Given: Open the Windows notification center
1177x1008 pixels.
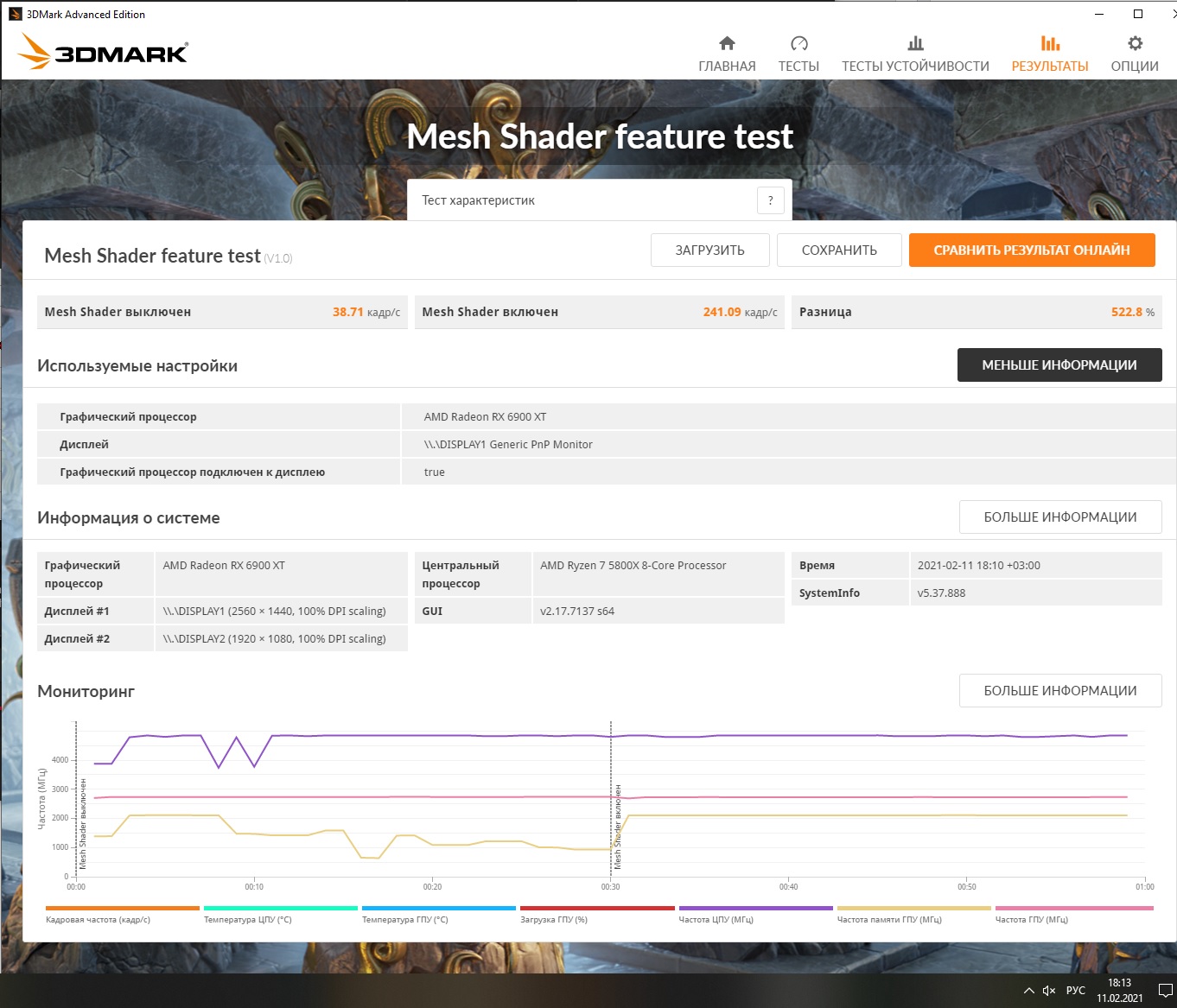Looking at the screenshot, I should [x=1165, y=991].
